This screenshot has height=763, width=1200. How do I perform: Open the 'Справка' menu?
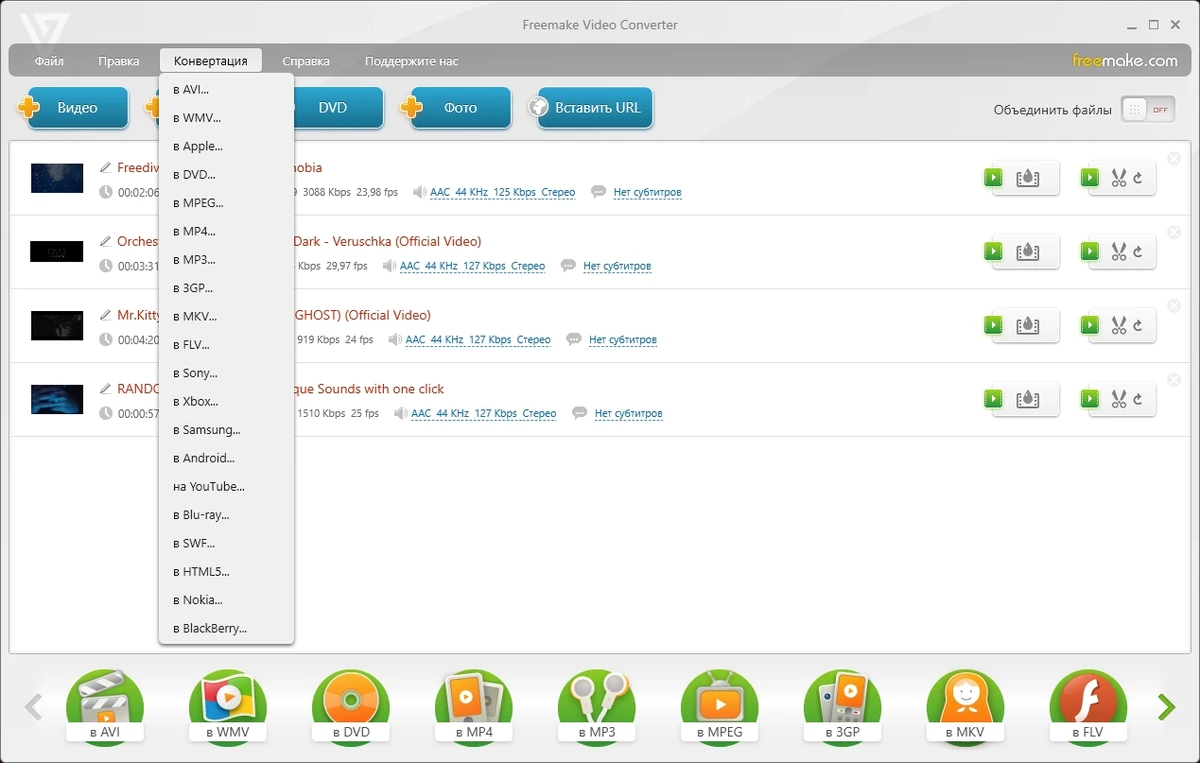pos(306,61)
